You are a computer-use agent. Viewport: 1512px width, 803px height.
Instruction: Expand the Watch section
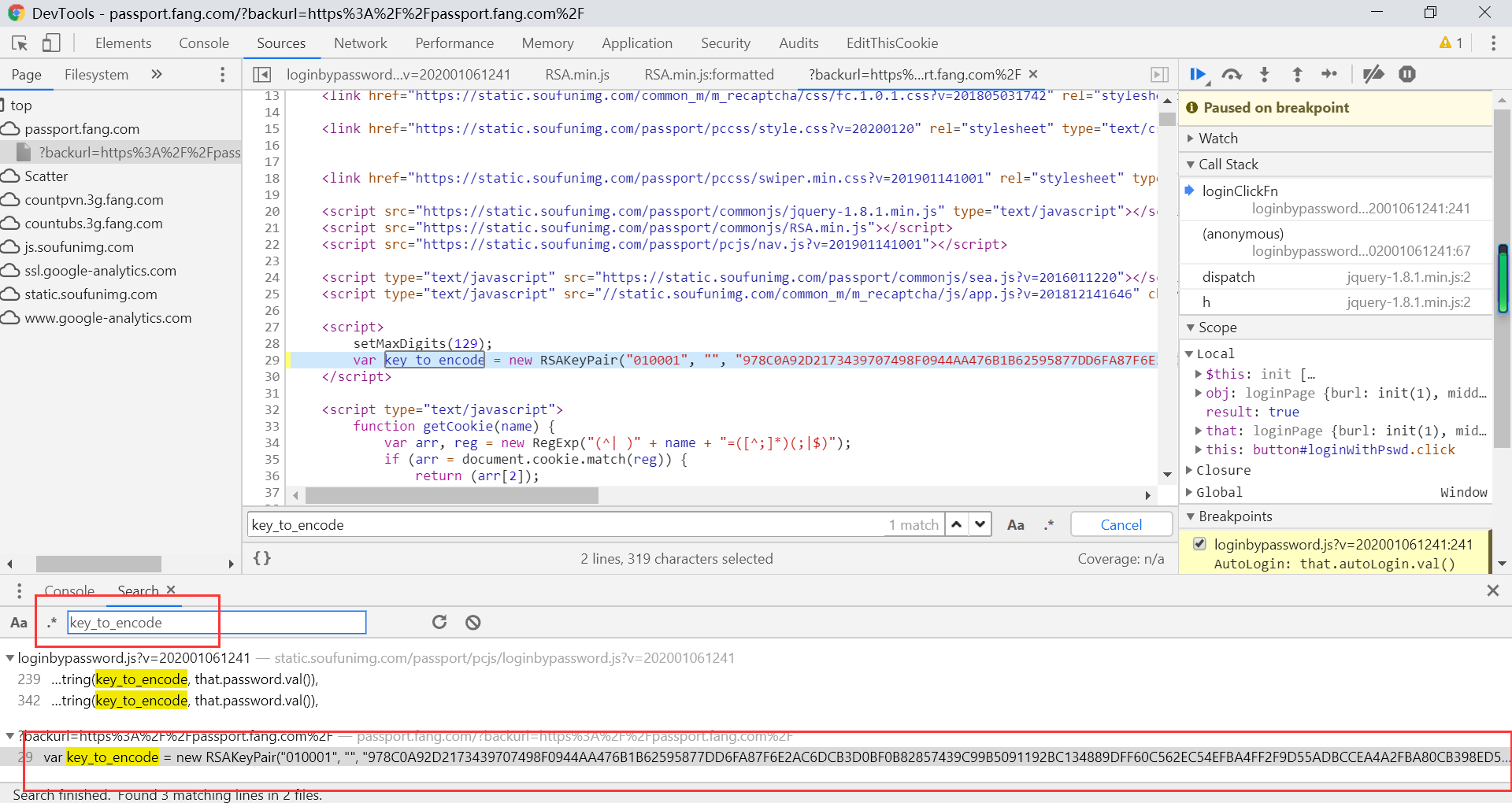(x=1191, y=139)
